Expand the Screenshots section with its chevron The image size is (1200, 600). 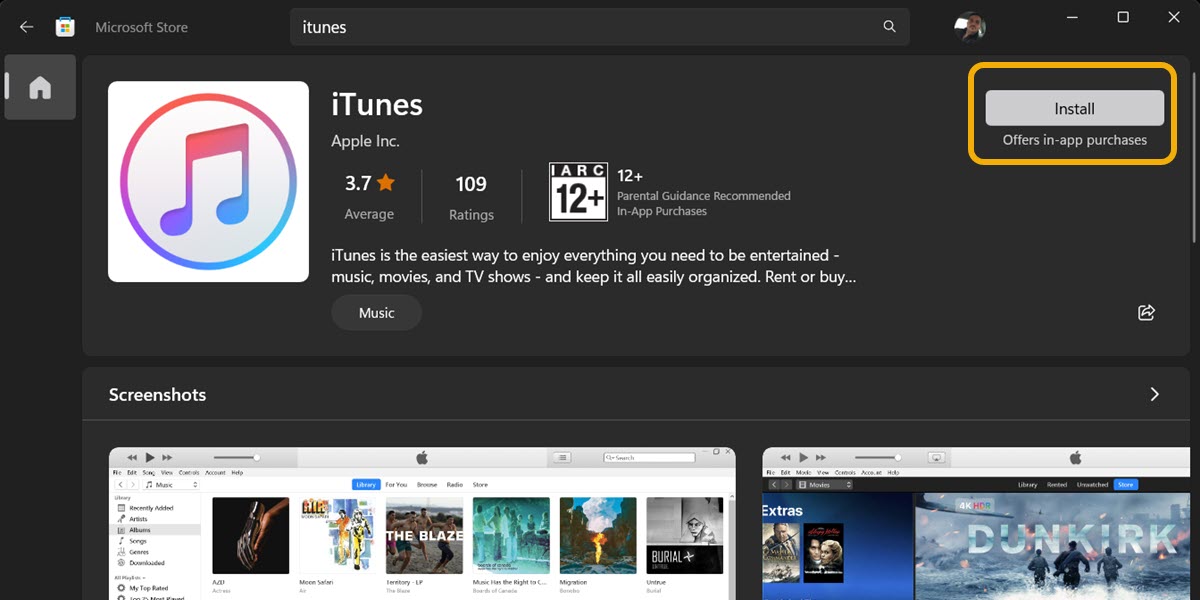click(1154, 394)
